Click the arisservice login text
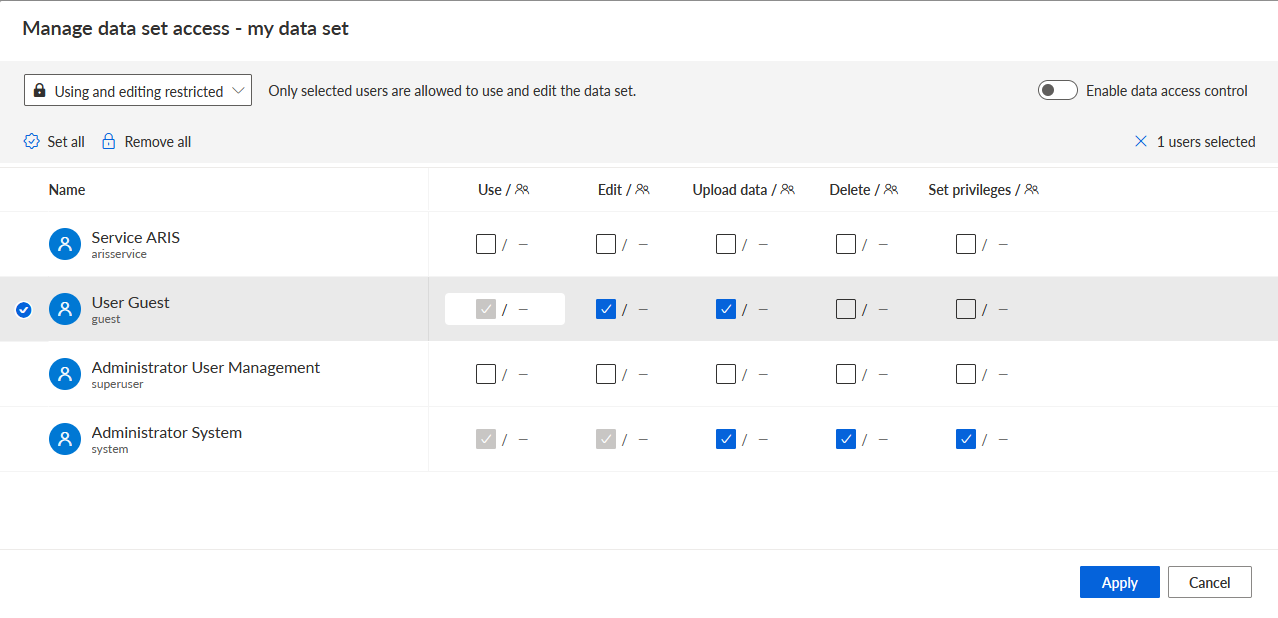This screenshot has width=1278, height=618. [x=119, y=255]
